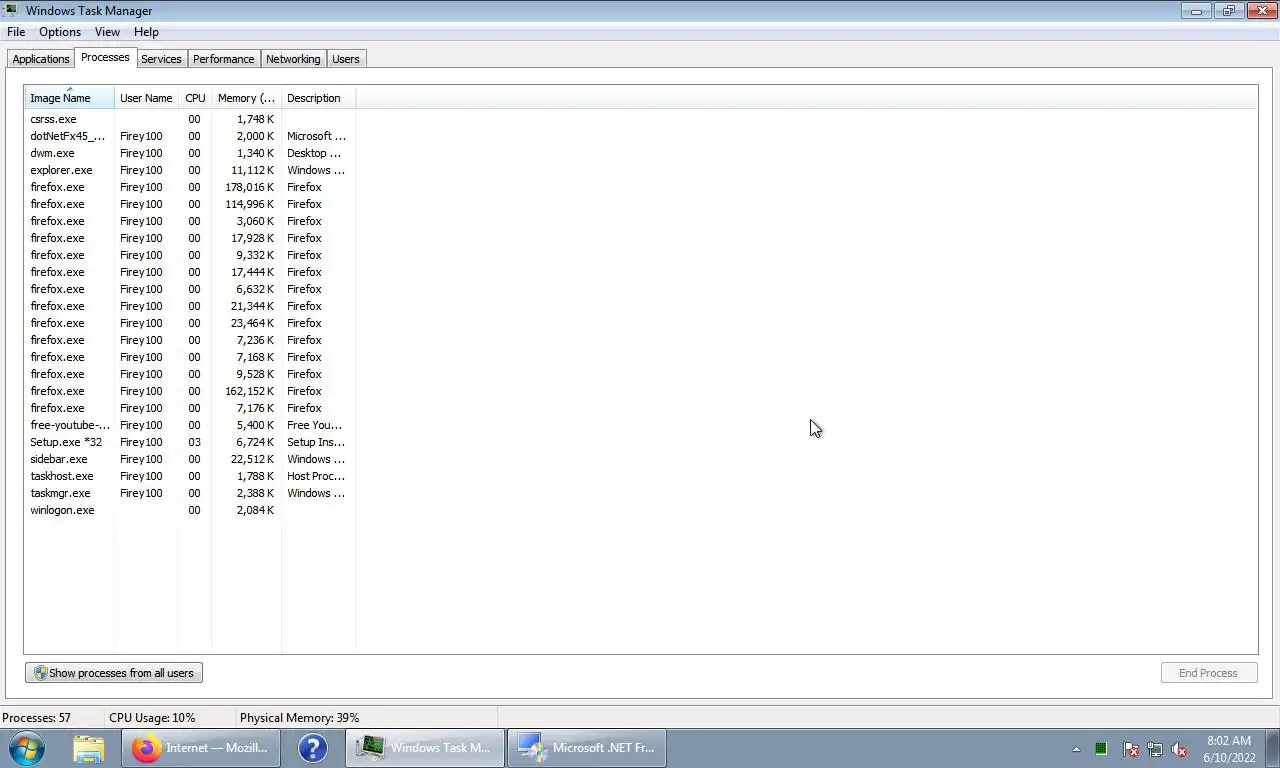Select the csrss.exe process row
The width and height of the screenshot is (1280, 768).
tap(190, 119)
